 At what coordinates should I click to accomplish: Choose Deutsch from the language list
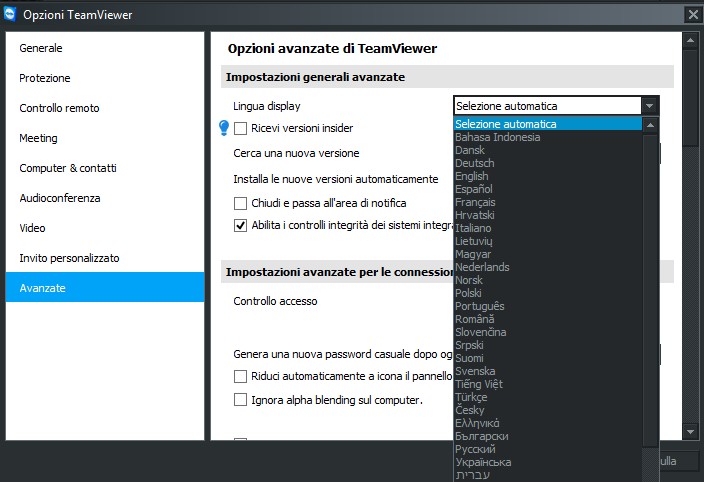click(x=548, y=163)
